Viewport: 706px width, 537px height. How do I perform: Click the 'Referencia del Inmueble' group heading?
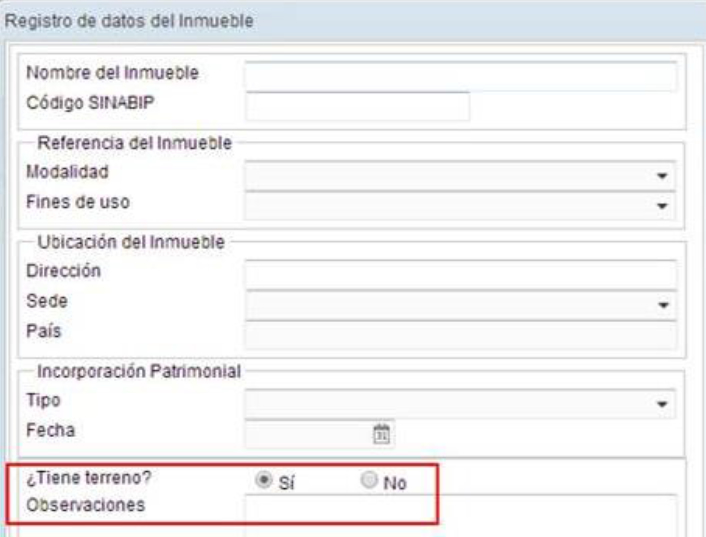(x=134, y=143)
